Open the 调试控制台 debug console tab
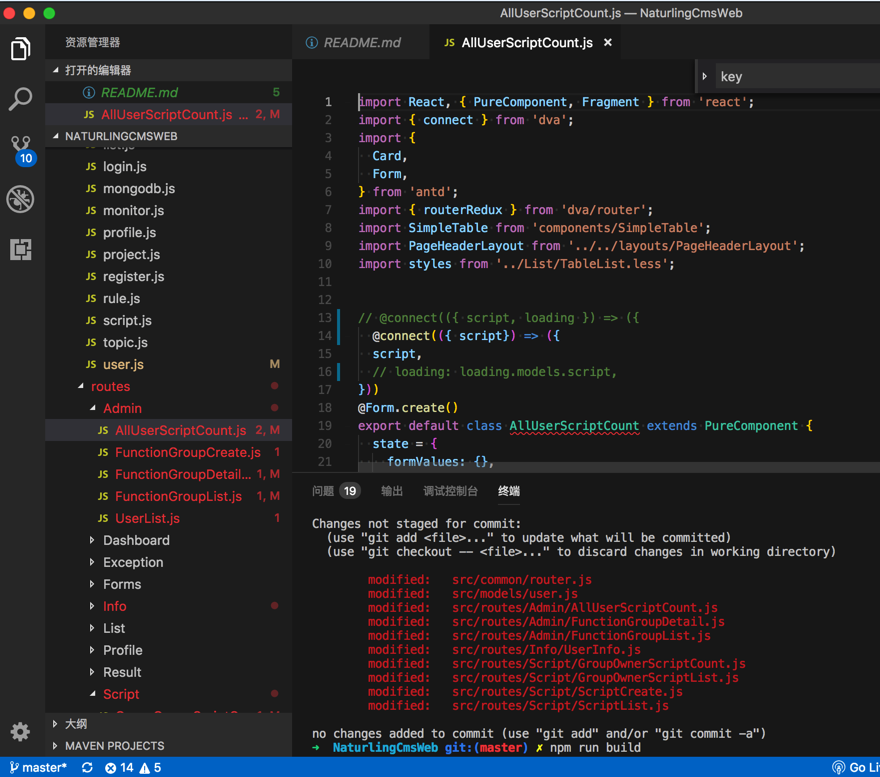This screenshot has height=777, width=880. pyautogui.click(x=450, y=491)
